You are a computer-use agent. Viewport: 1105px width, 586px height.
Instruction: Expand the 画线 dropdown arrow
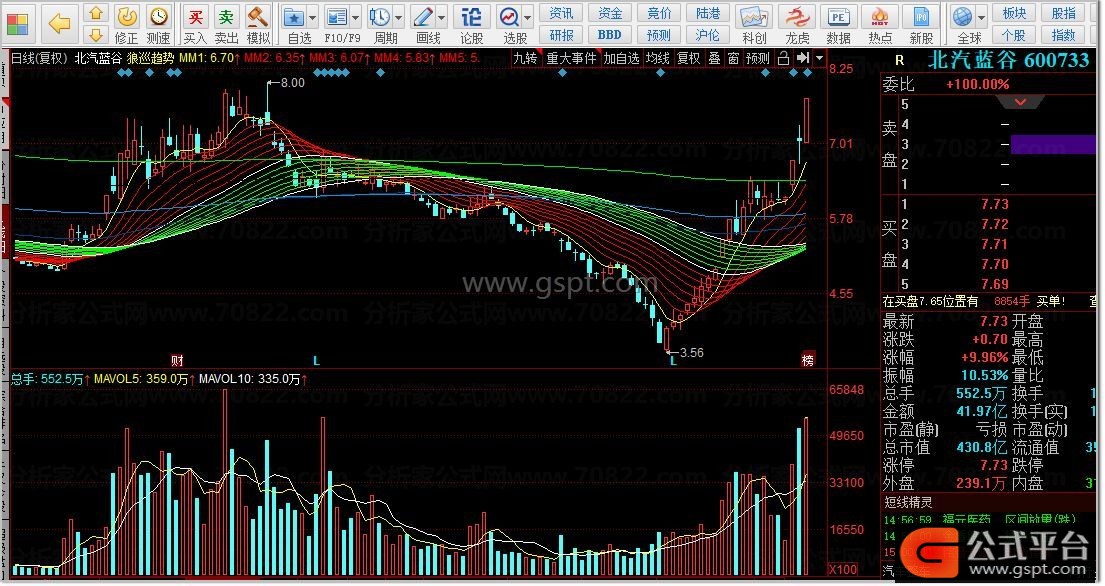point(442,17)
